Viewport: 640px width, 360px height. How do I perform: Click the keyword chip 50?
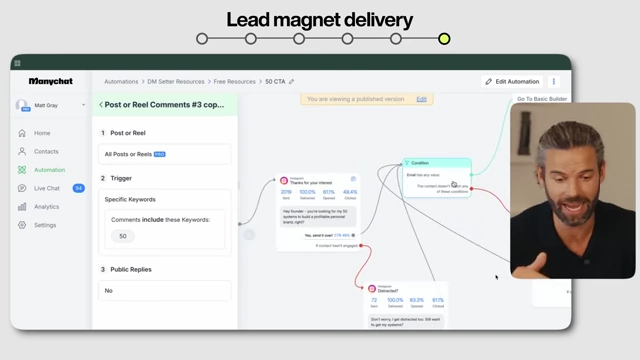[x=123, y=236]
